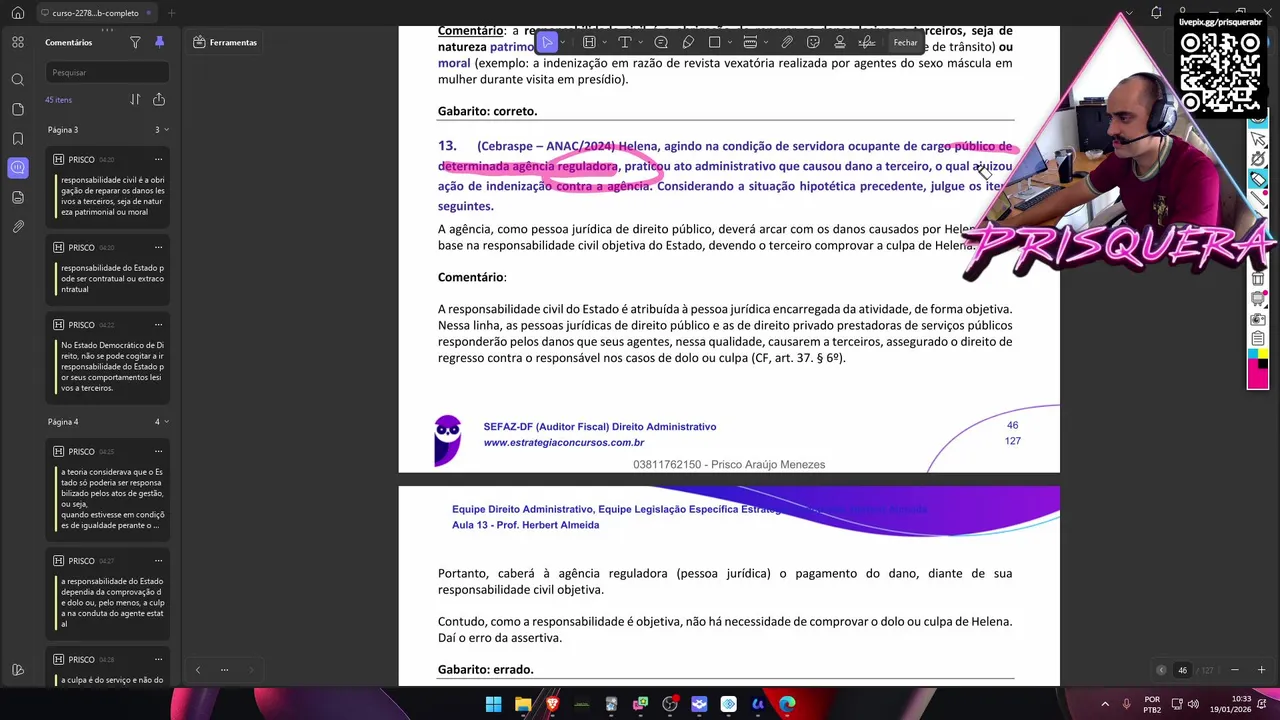Toggle the pin on the Comentários panel
Image resolution: width=1280 pixels, height=720 pixels.
(x=159, y=42)
